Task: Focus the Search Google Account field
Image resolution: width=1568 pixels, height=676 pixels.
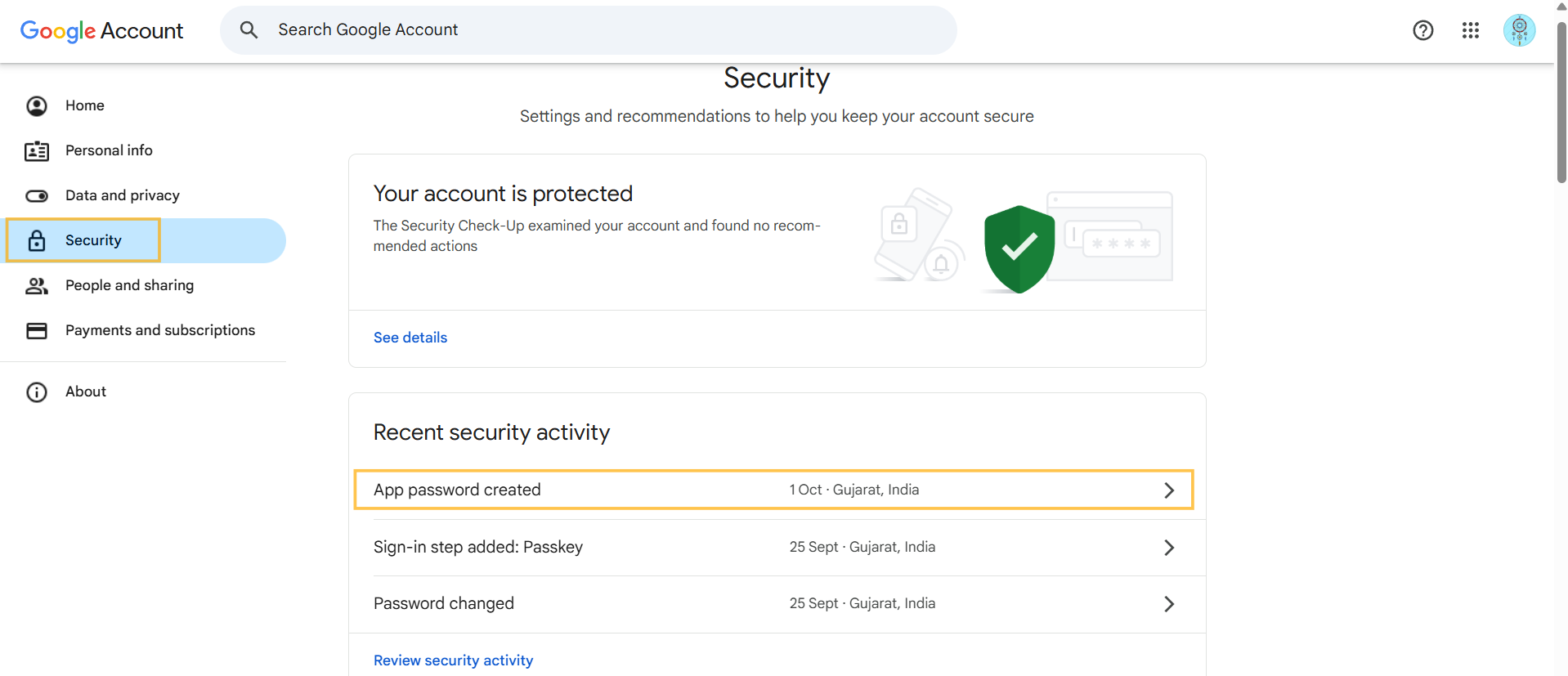Action: pyautogui.click(x=589, y=30)
